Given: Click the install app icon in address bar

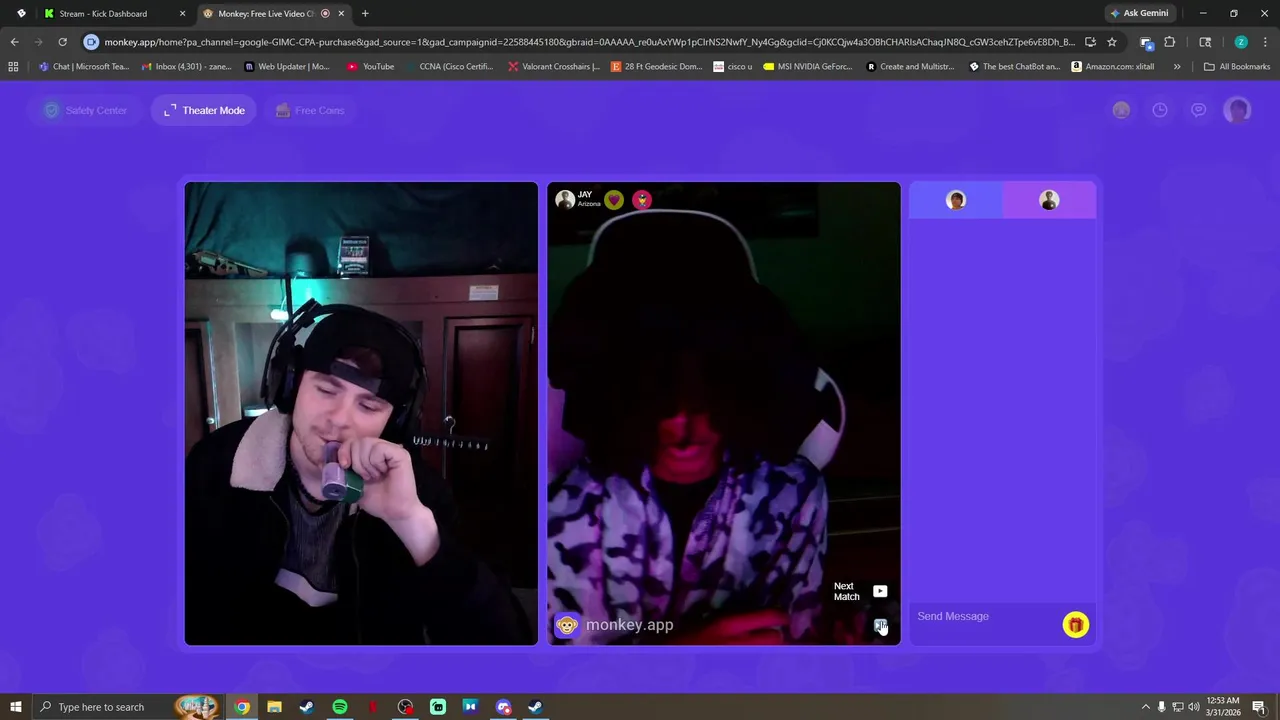Looking at the screenshot, I should [1090, 42].
